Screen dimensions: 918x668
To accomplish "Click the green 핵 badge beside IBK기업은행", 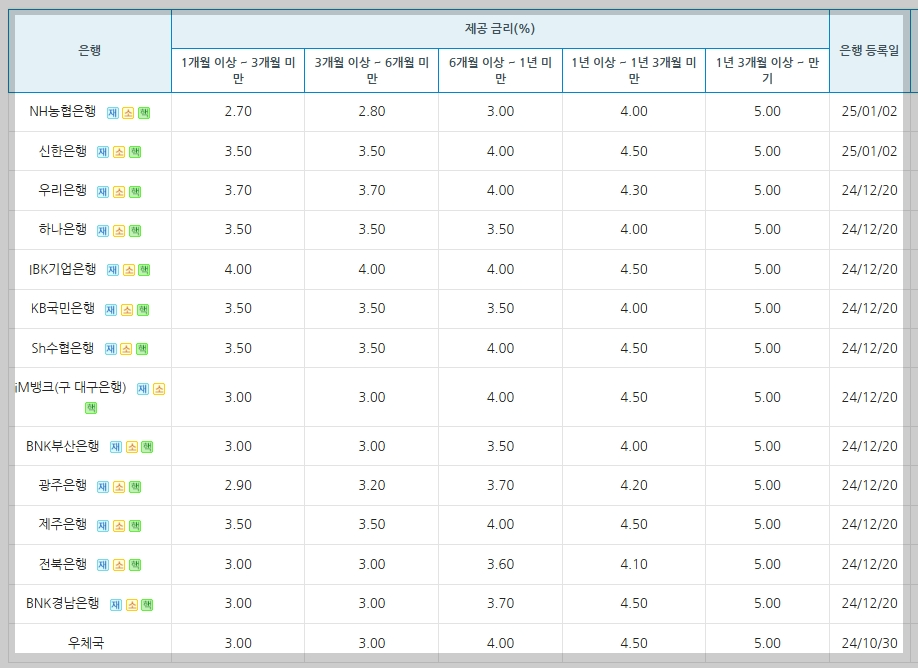I will pos(144,270).
